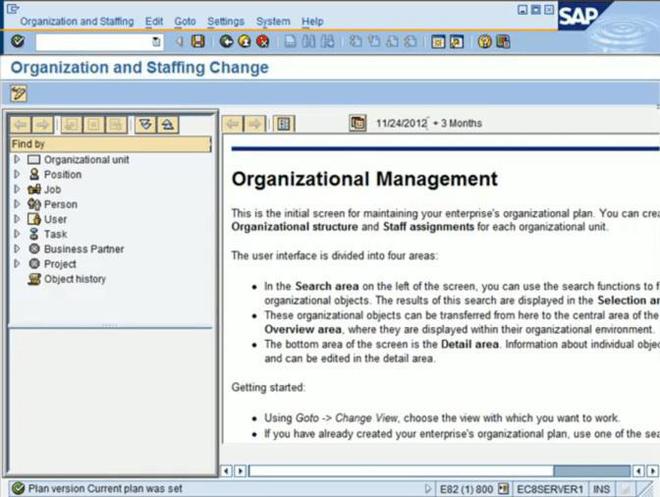Click the column configuration icon in overview toolbar
This screenshot has height=497, width=660.
tap(284, 124)
